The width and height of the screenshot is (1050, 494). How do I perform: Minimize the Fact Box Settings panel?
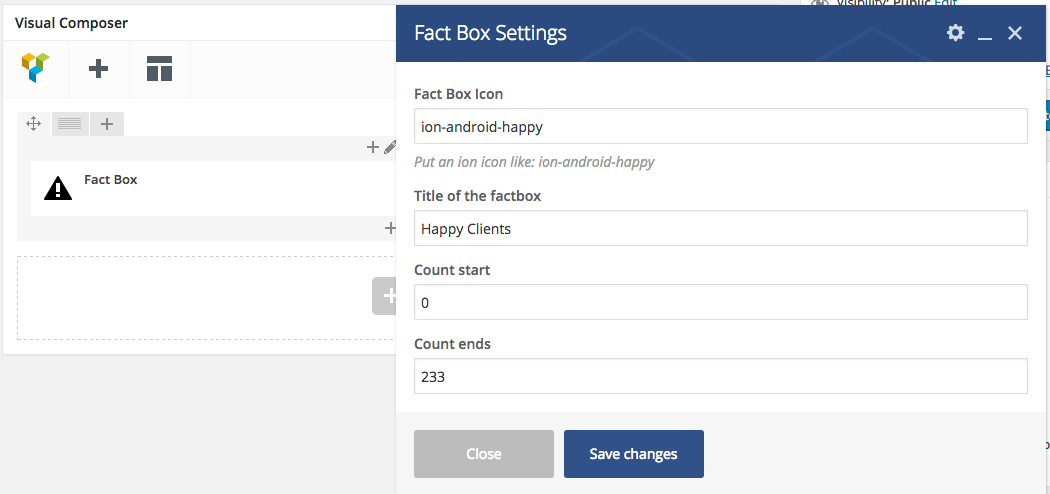(985, 34)
